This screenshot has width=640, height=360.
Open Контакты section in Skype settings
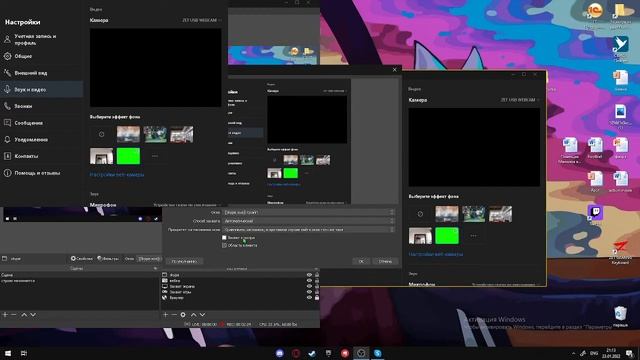coord(42,156)
